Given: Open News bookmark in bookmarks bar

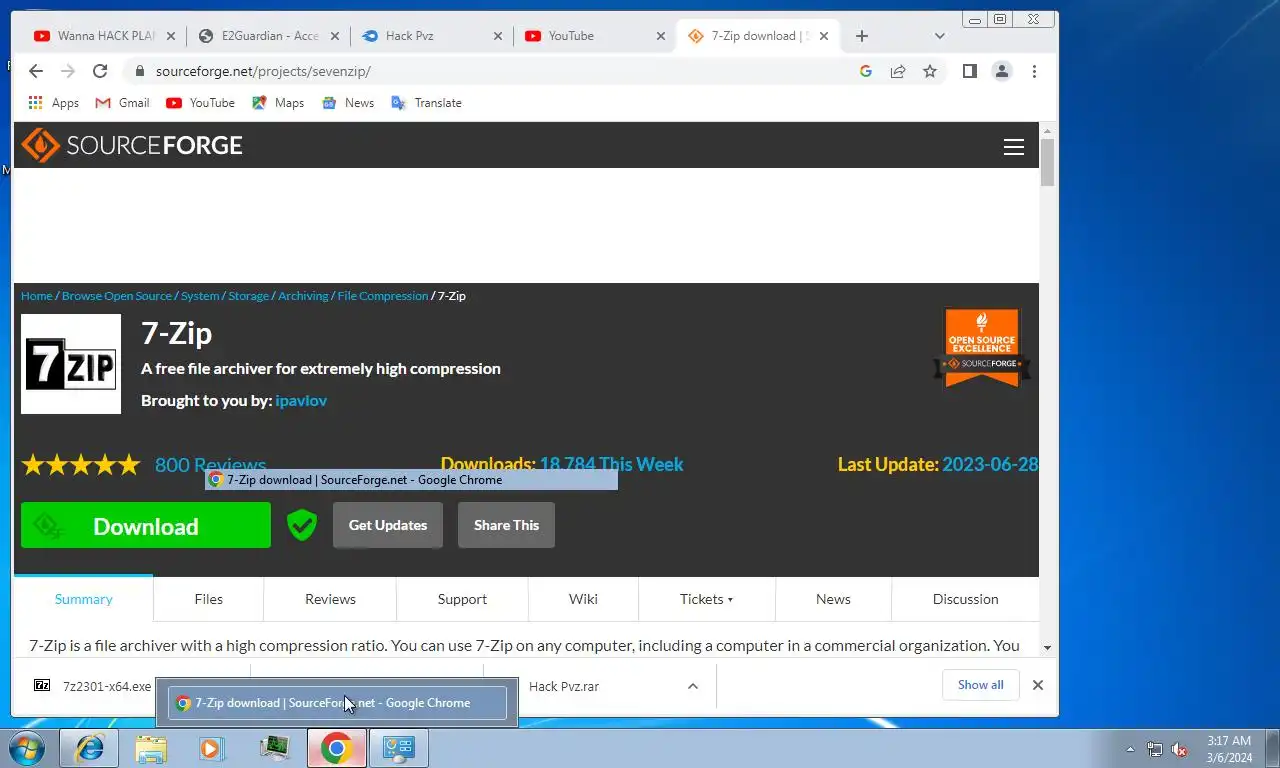Looking at the screenshot, I should (x=348, y=103).
